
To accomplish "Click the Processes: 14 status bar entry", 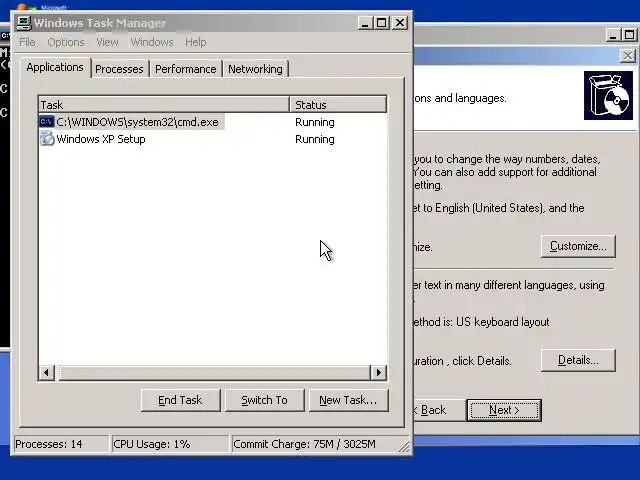I will [61, 444].
